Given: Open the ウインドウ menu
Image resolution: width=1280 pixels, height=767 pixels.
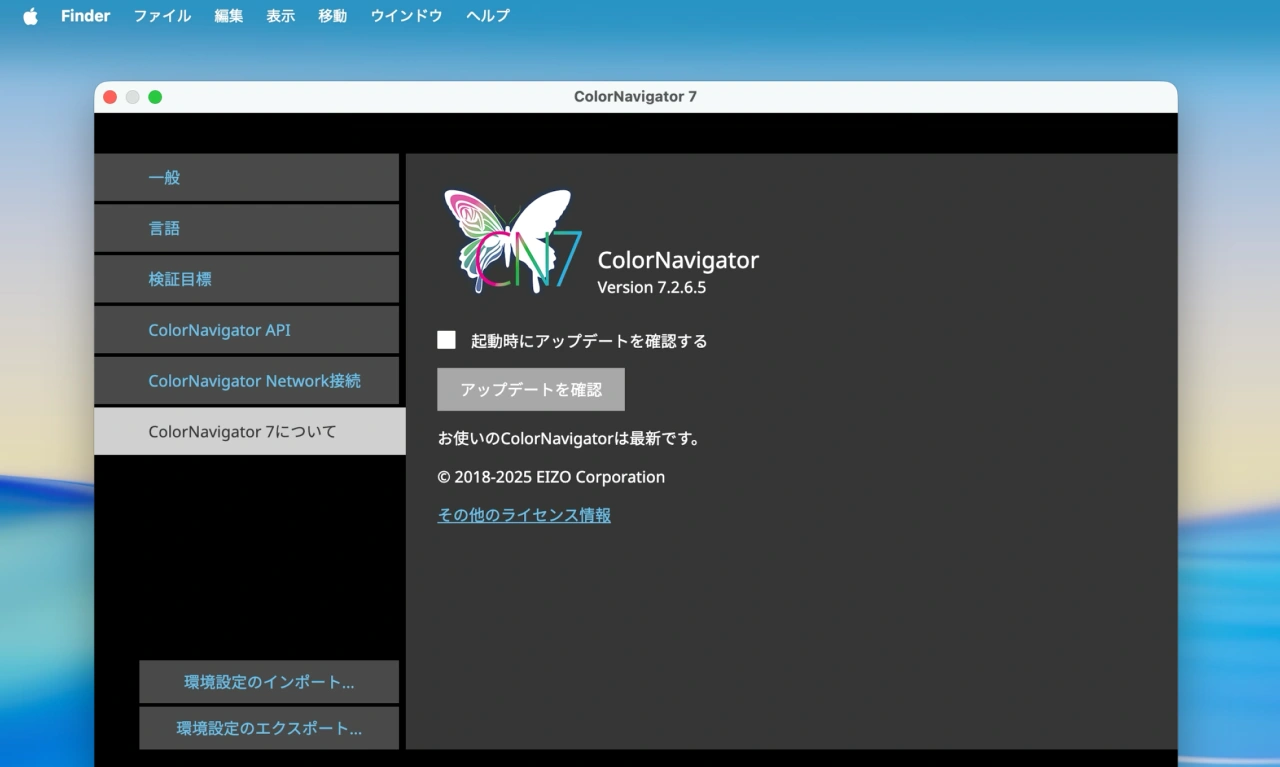Looking at the screenshot, I should (x=406, y=15).
